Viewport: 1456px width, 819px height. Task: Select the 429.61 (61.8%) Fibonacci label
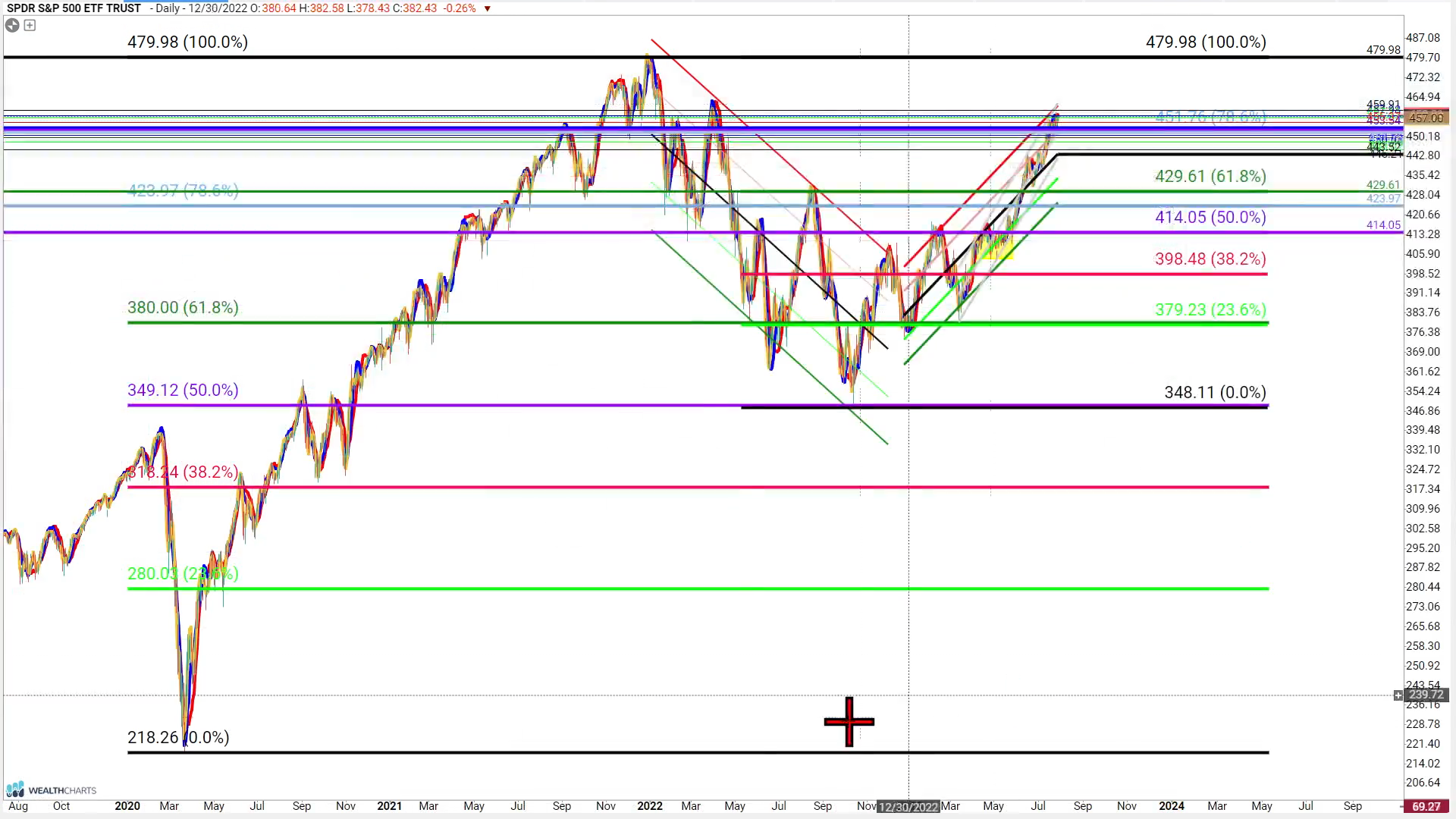pyautogui.click(x=1210, y=176)
